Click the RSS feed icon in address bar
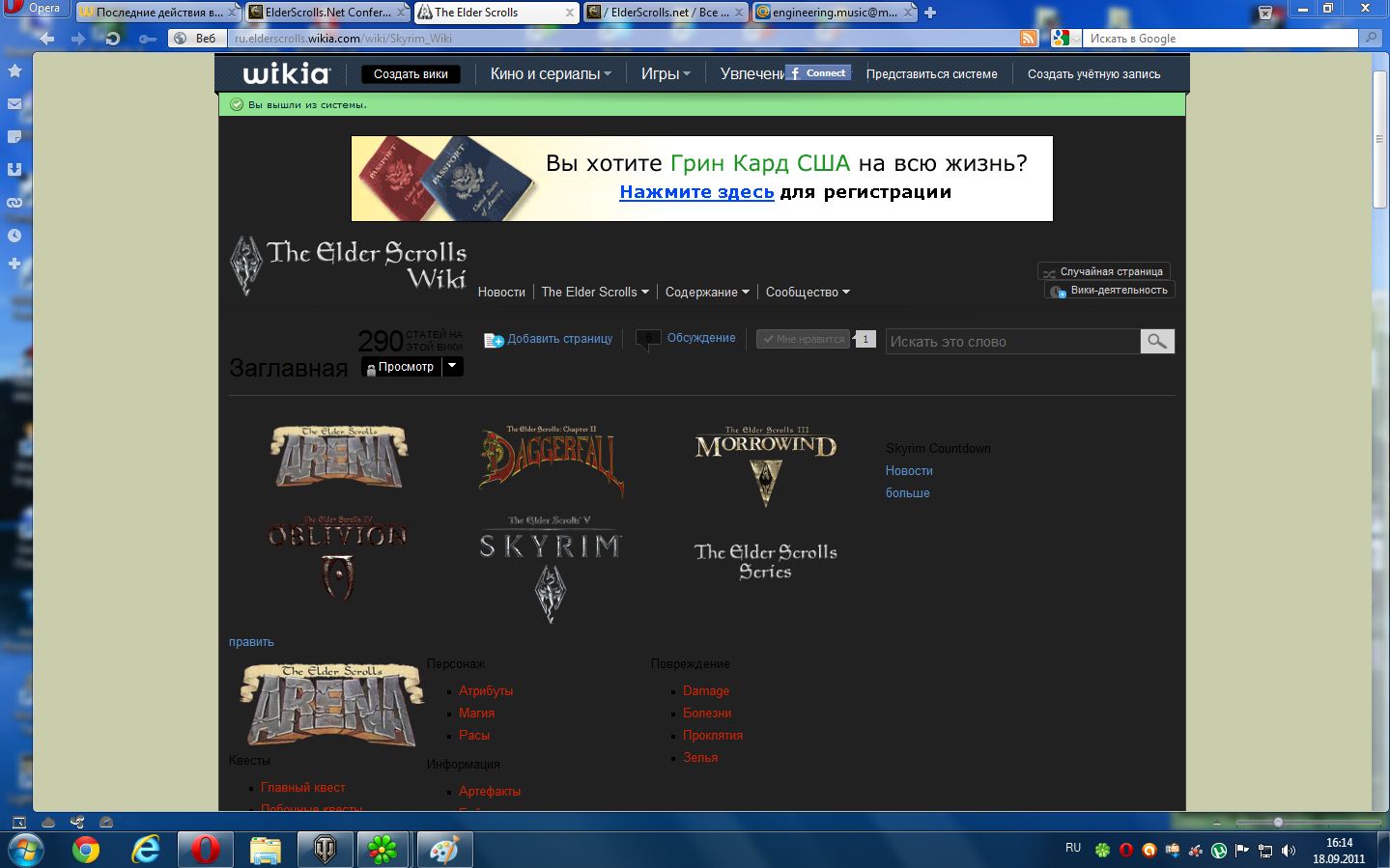 click(1029, 39)
